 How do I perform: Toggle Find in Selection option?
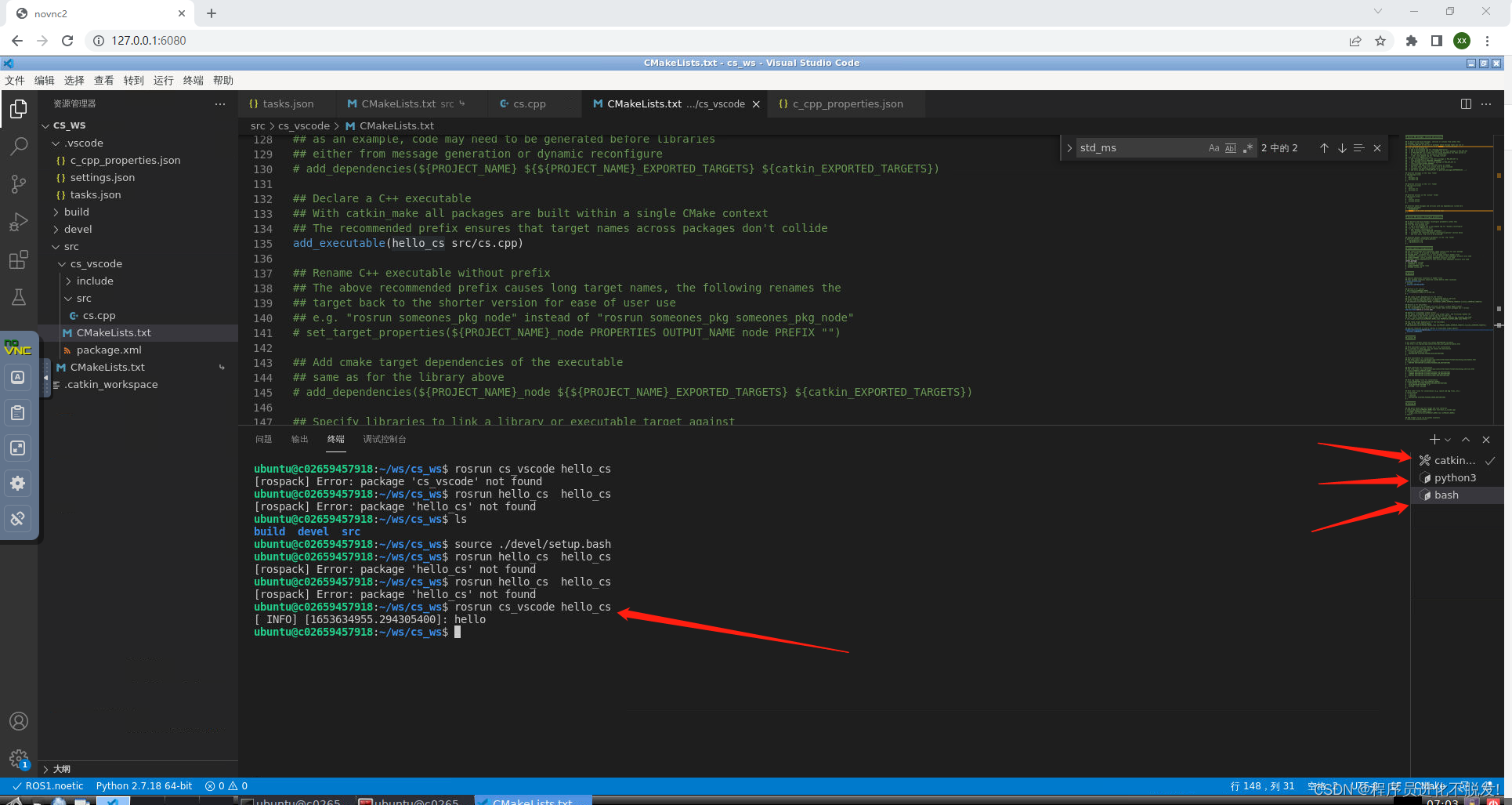[x=1359, y=148]
